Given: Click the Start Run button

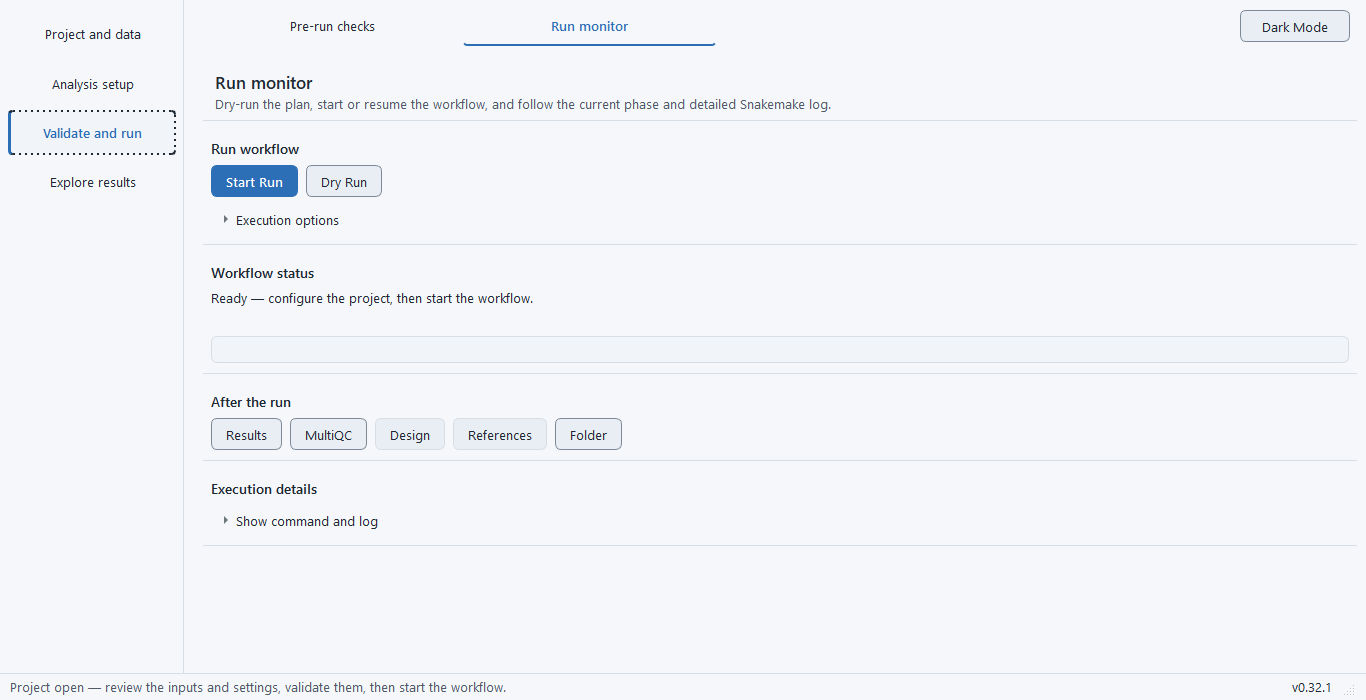Looking at the screenshot, I should click(x=254, y=182).
